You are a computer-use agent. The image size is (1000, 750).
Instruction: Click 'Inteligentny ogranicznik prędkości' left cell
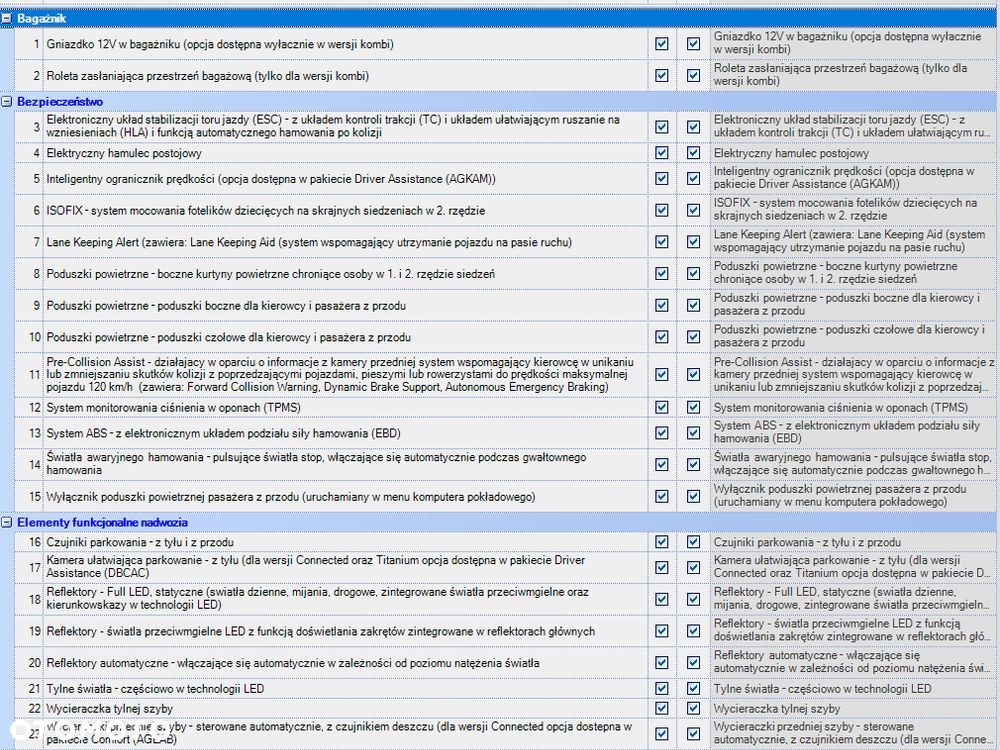[x=346, y=179]
